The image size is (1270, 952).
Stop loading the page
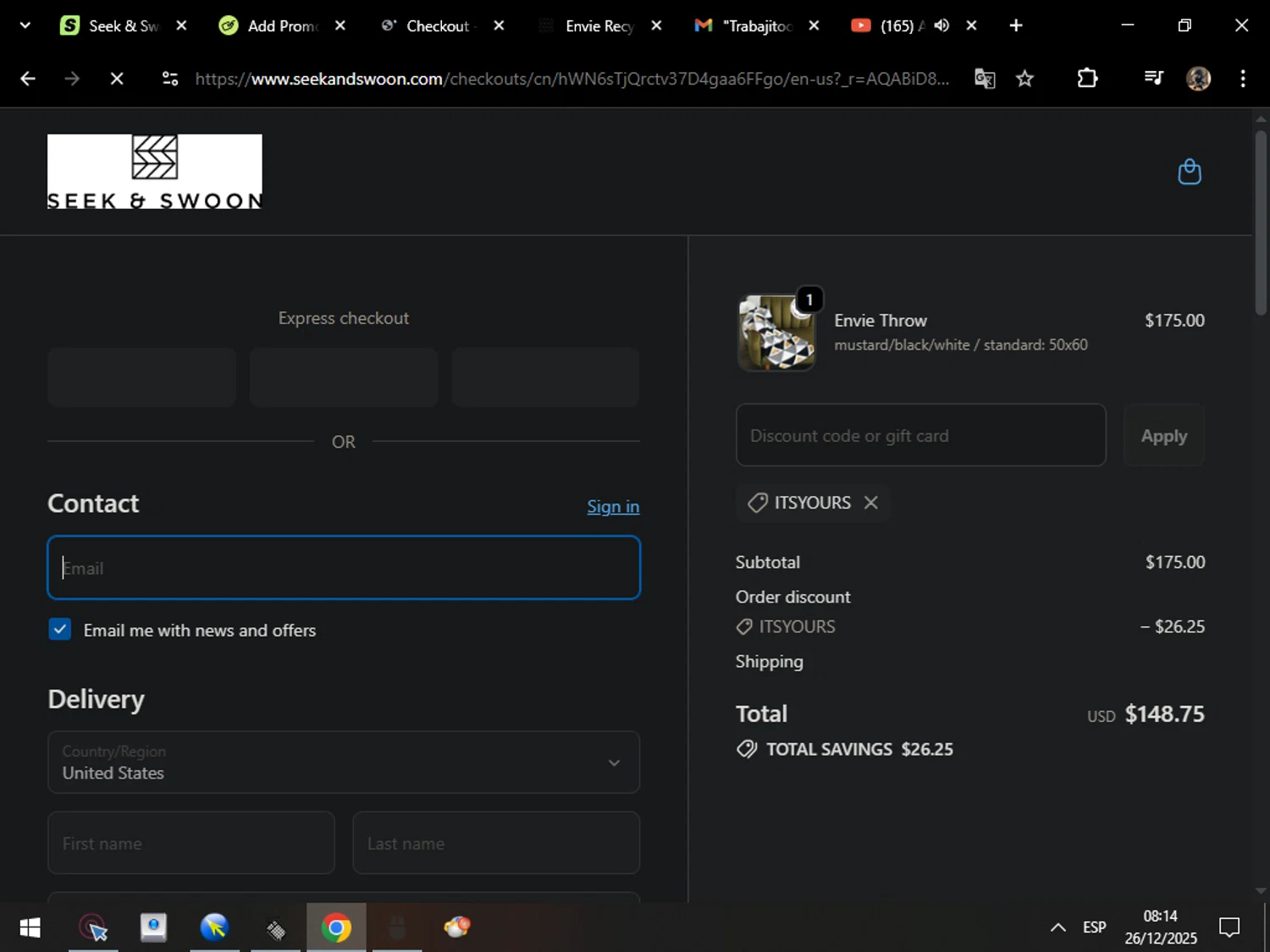click(x=117, y=79)
